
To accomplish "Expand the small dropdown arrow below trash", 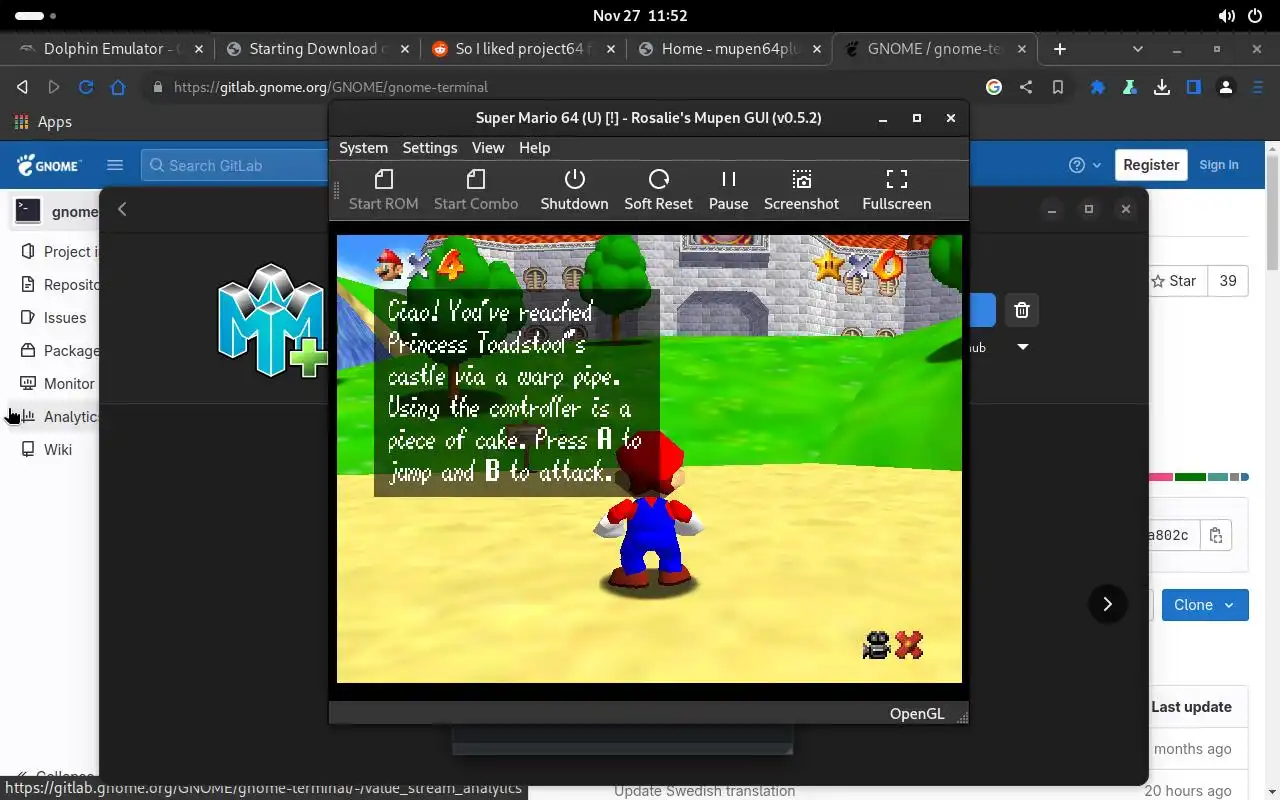I will pos(1023,347).
